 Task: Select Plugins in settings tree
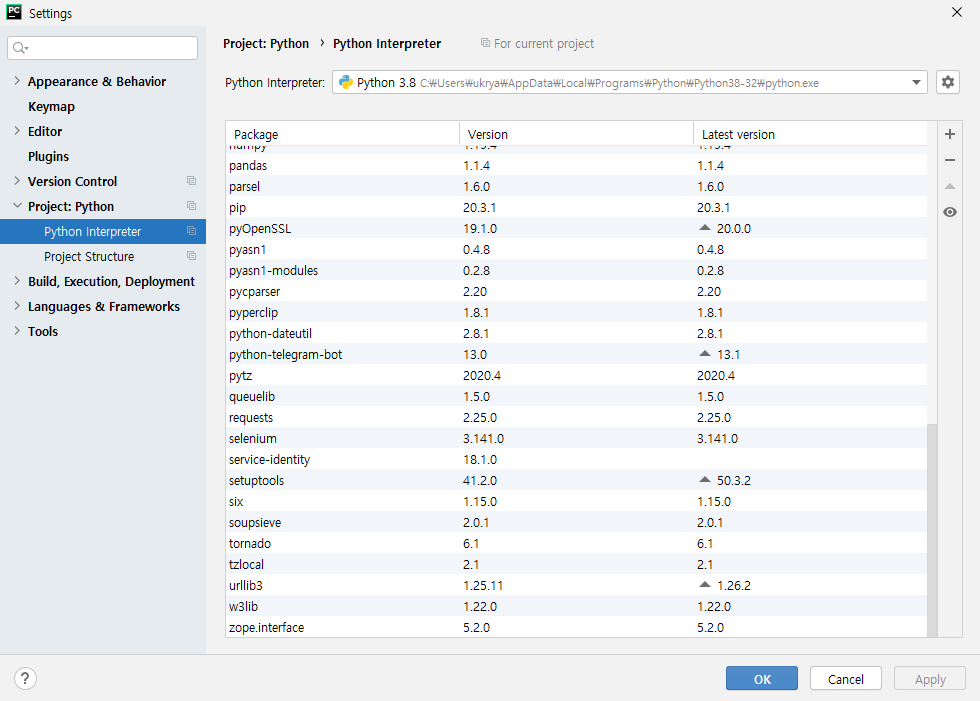click(x=48, y=156)
